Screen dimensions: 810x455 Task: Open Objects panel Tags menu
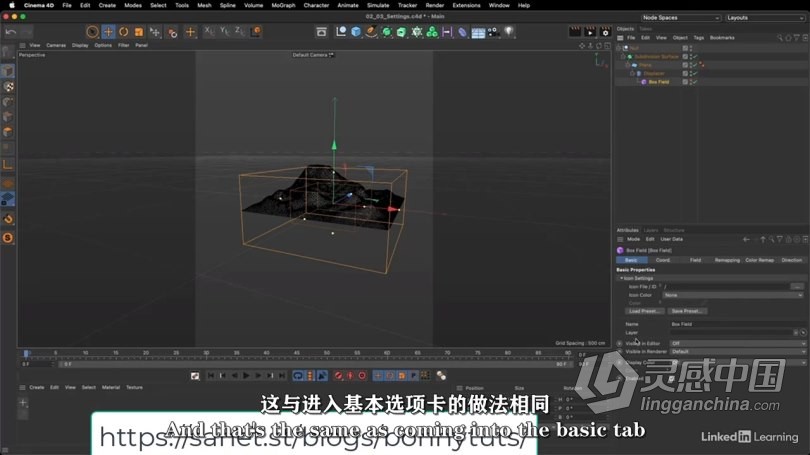tap(698, 38)
